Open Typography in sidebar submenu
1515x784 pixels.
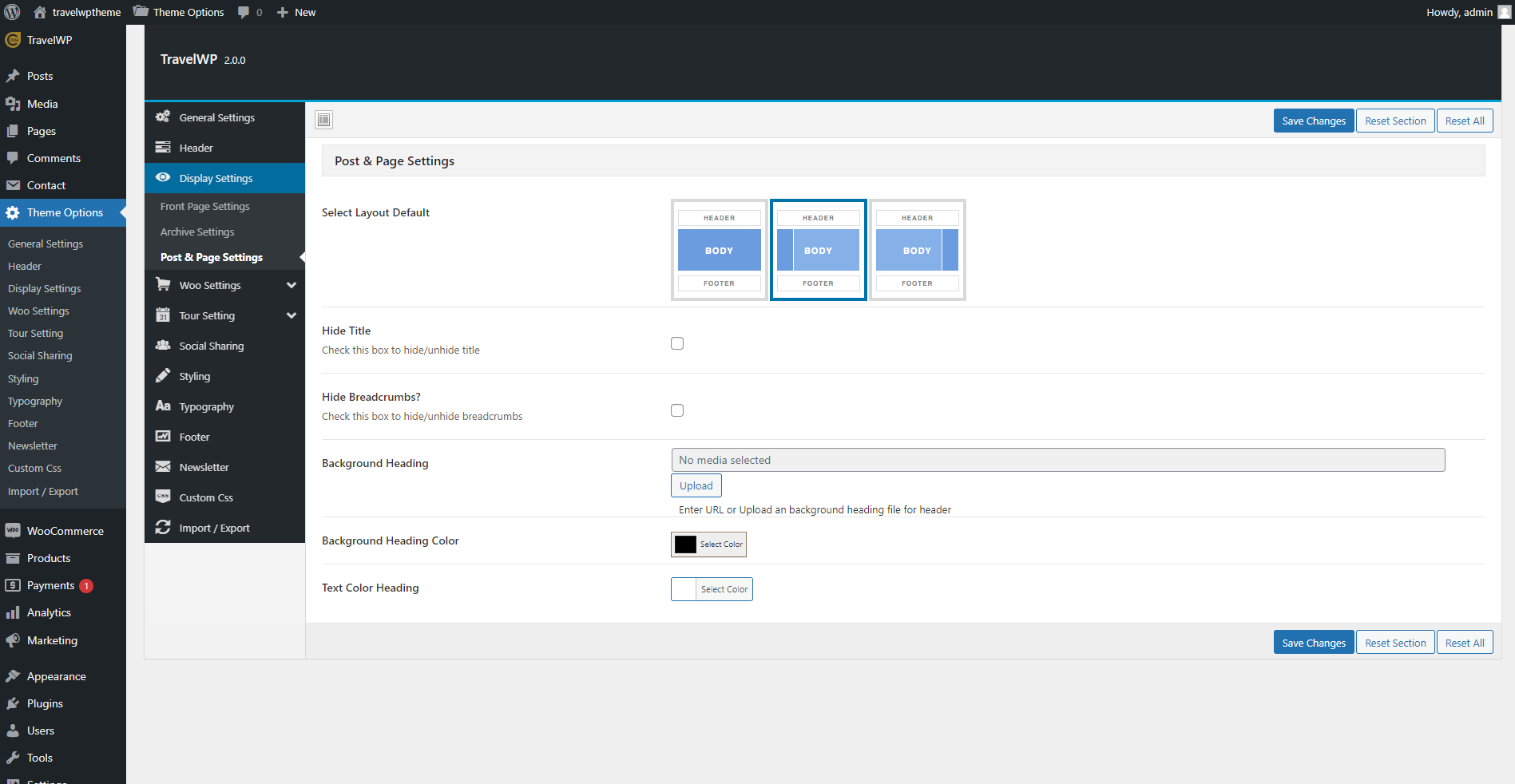coord(35,401)
